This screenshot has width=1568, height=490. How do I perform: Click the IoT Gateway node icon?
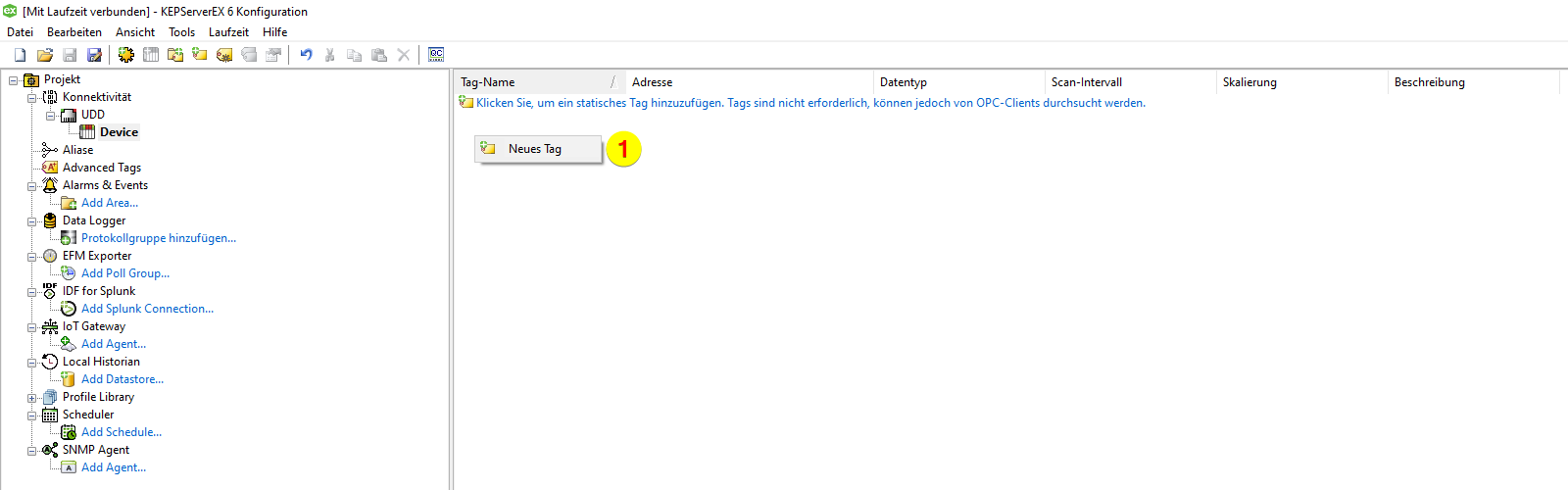point(50,326)
